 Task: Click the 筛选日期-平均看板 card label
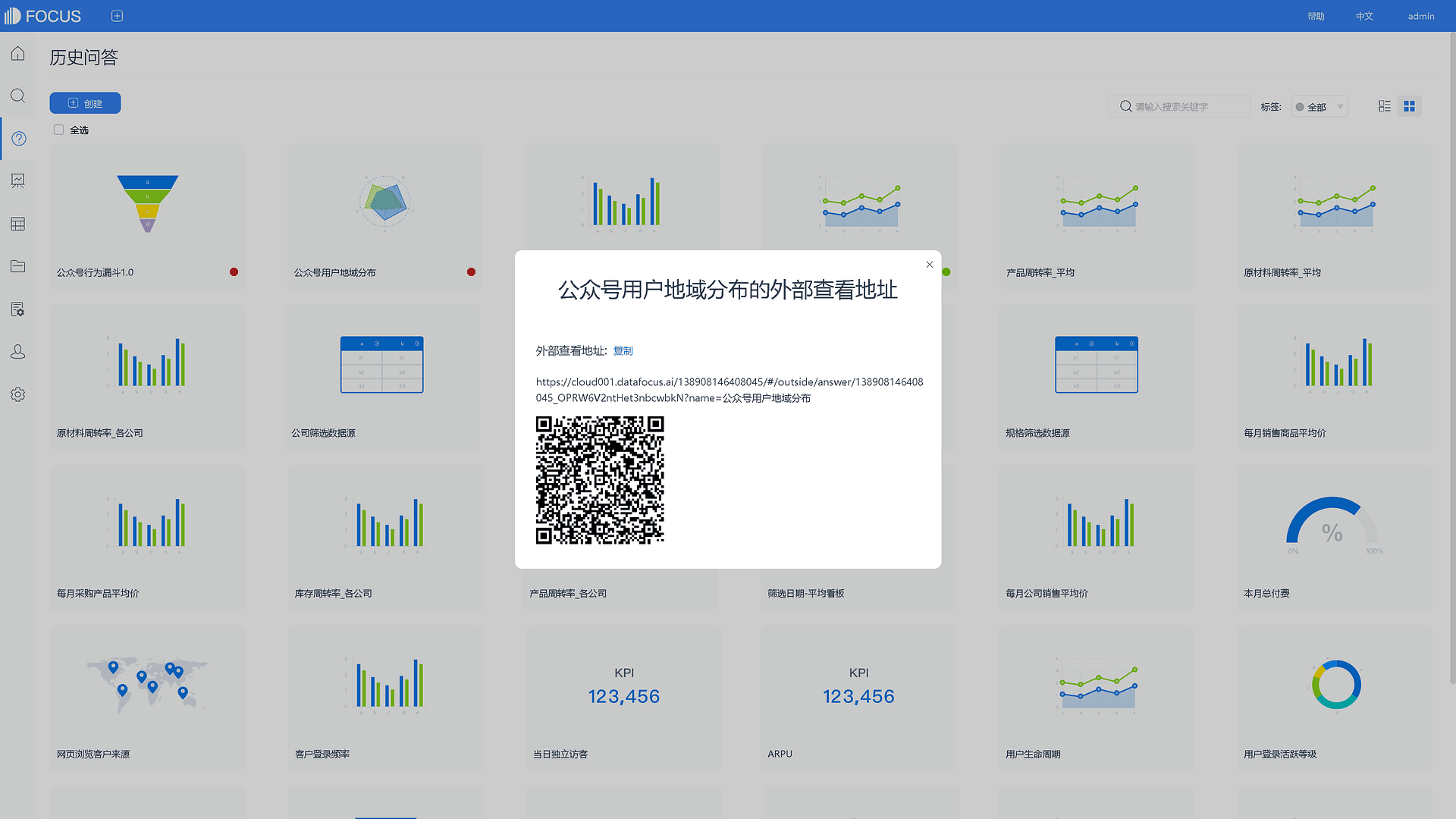(805, 593)
